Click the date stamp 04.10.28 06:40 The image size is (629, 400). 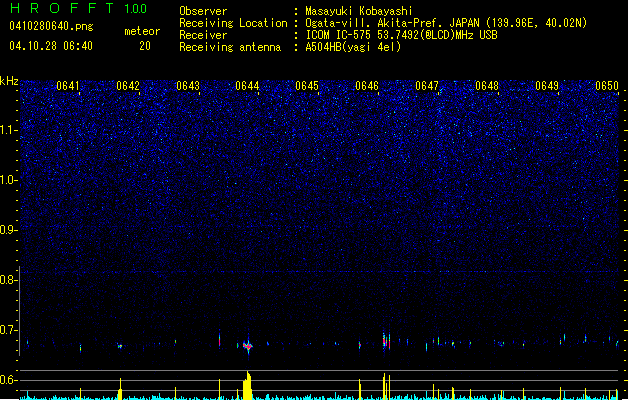coord(51,46)
